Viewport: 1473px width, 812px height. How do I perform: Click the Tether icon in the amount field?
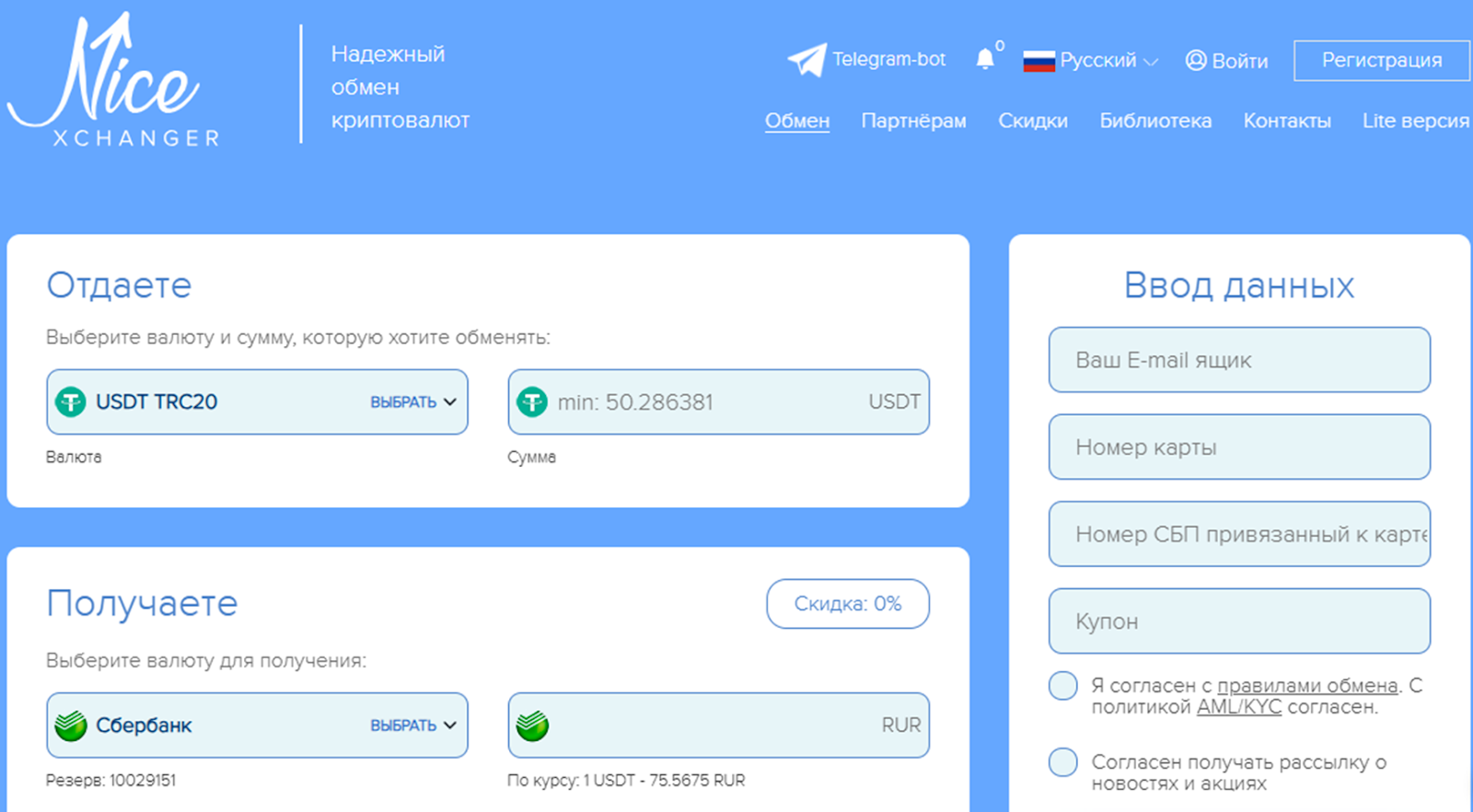[x=532, y=402]
